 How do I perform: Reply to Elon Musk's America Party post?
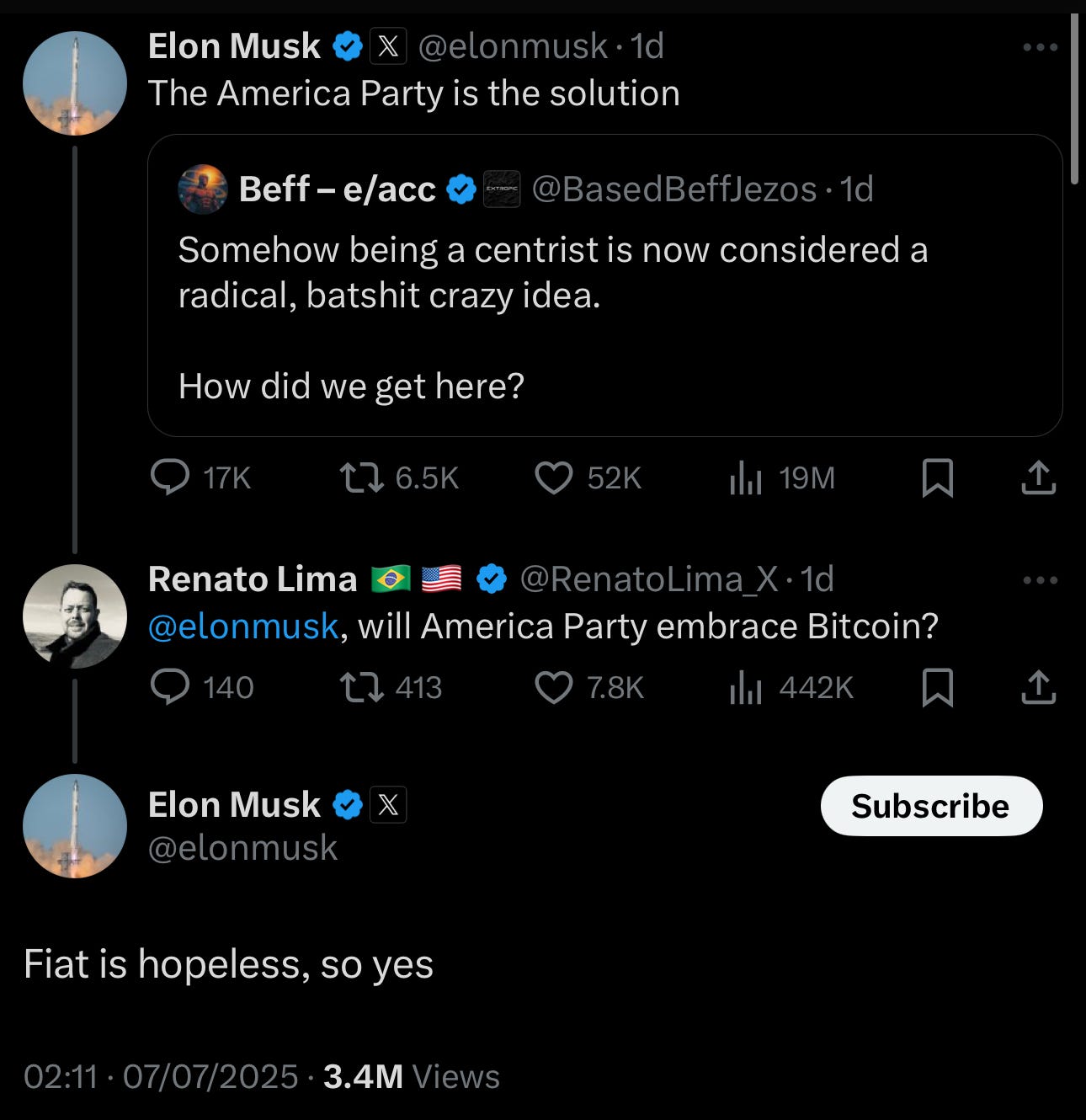tap(170, 477)
